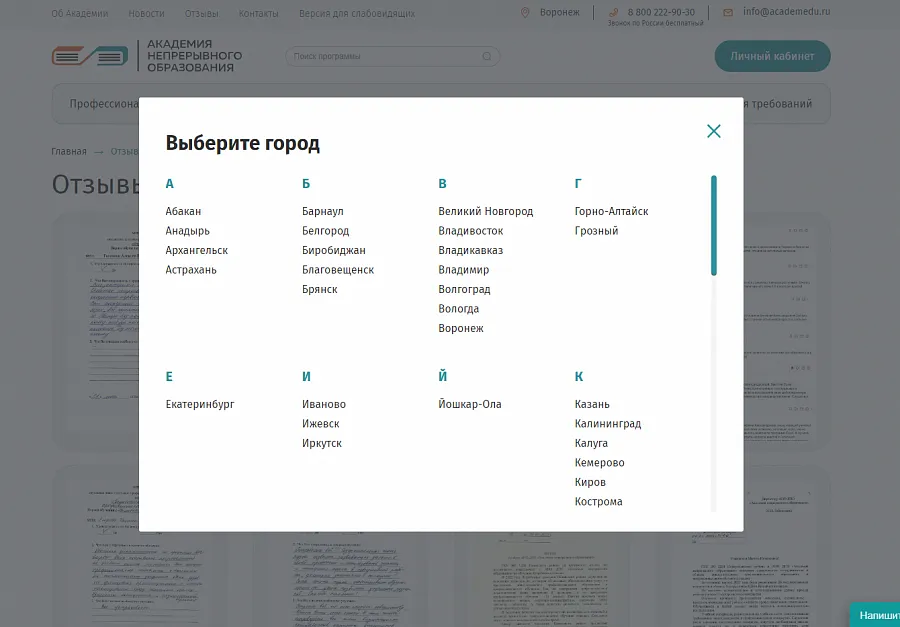This screenshot has height=627, width=900.
Task: Open the Контакты page
Action: point(258,13)
